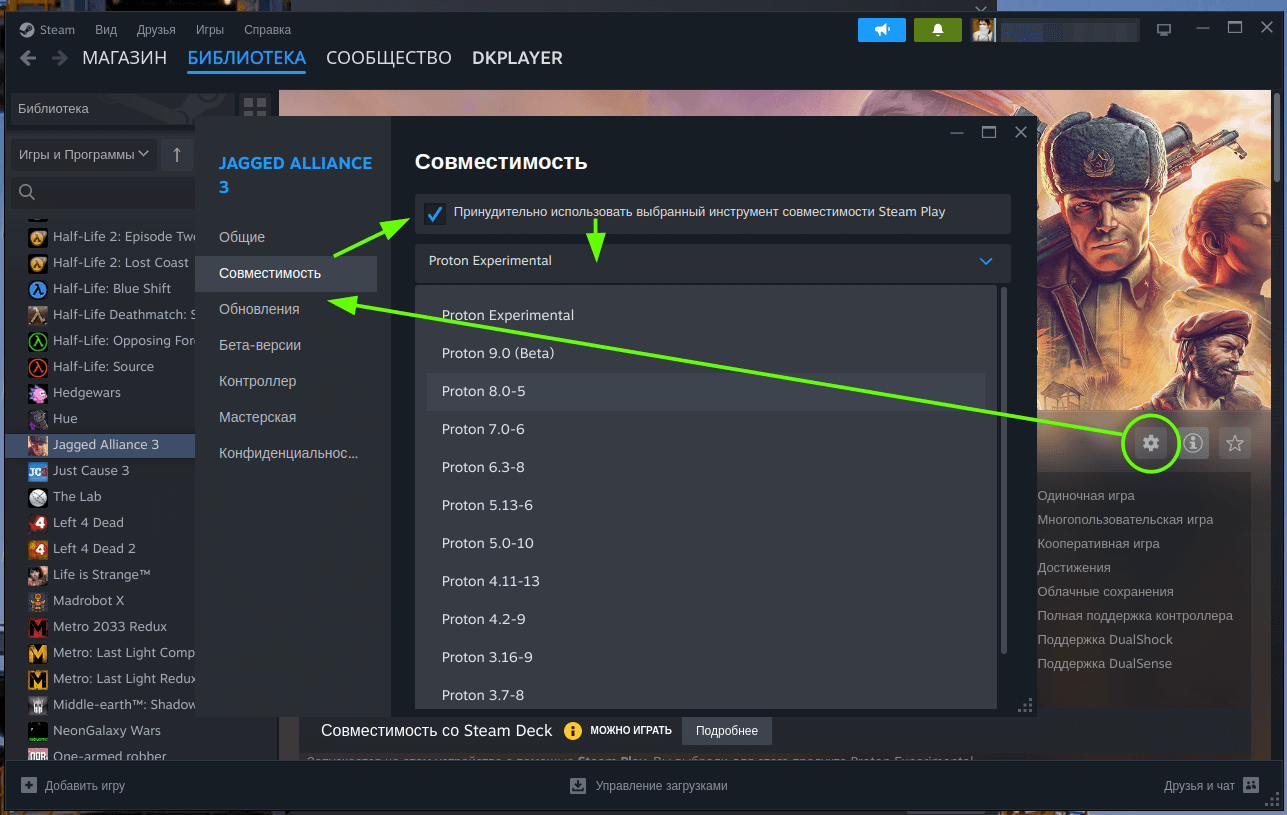Open the Справка menu

tap(268, 30)
